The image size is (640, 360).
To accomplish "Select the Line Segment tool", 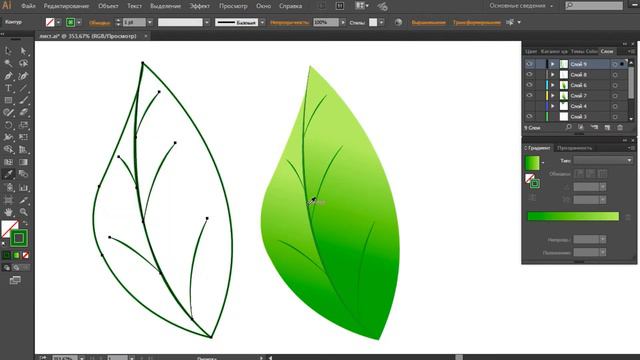I will [23, 88].
